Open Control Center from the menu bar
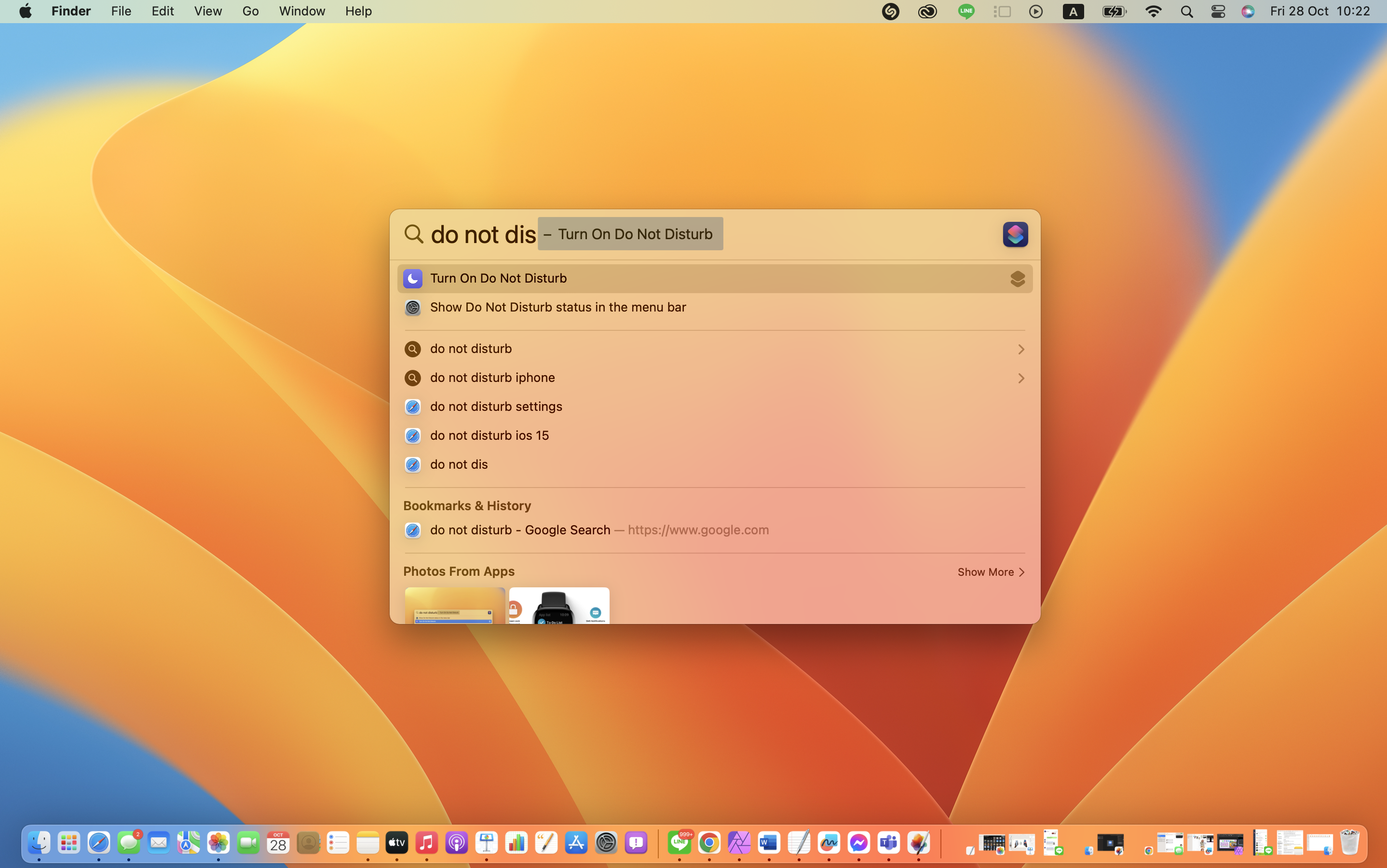1387x868 pixels. [1217, 12]
